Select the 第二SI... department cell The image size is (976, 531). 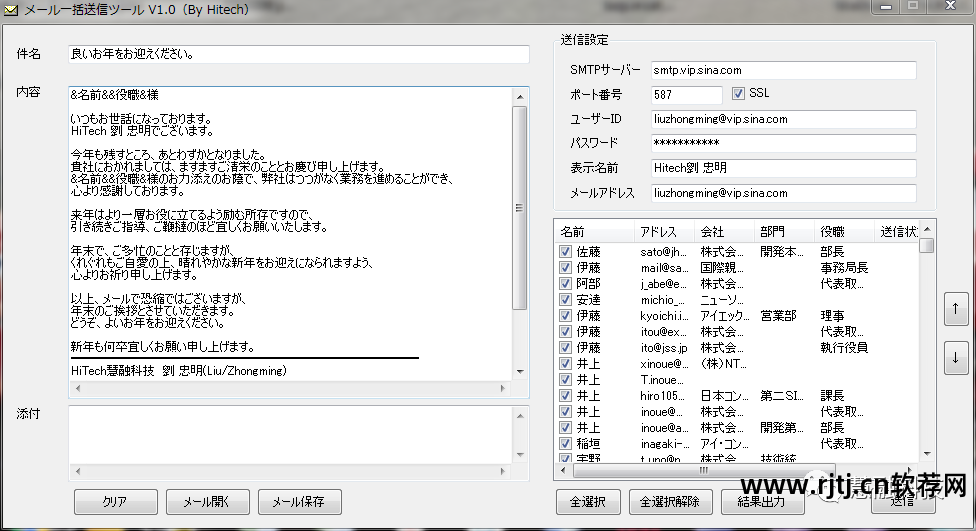click(x=782, y=395)
